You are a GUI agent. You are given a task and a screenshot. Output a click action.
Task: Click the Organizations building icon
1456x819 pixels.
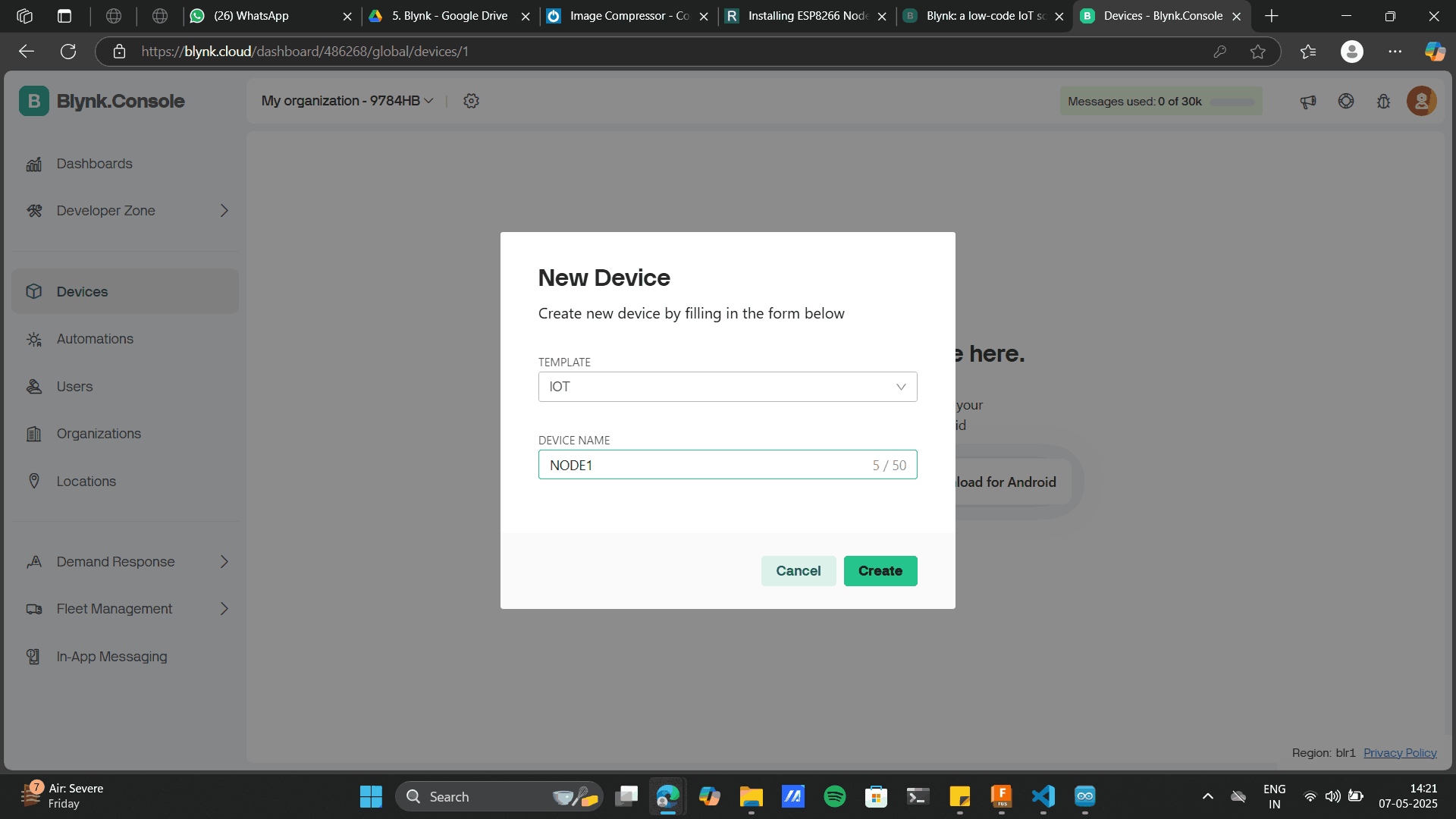34,434
